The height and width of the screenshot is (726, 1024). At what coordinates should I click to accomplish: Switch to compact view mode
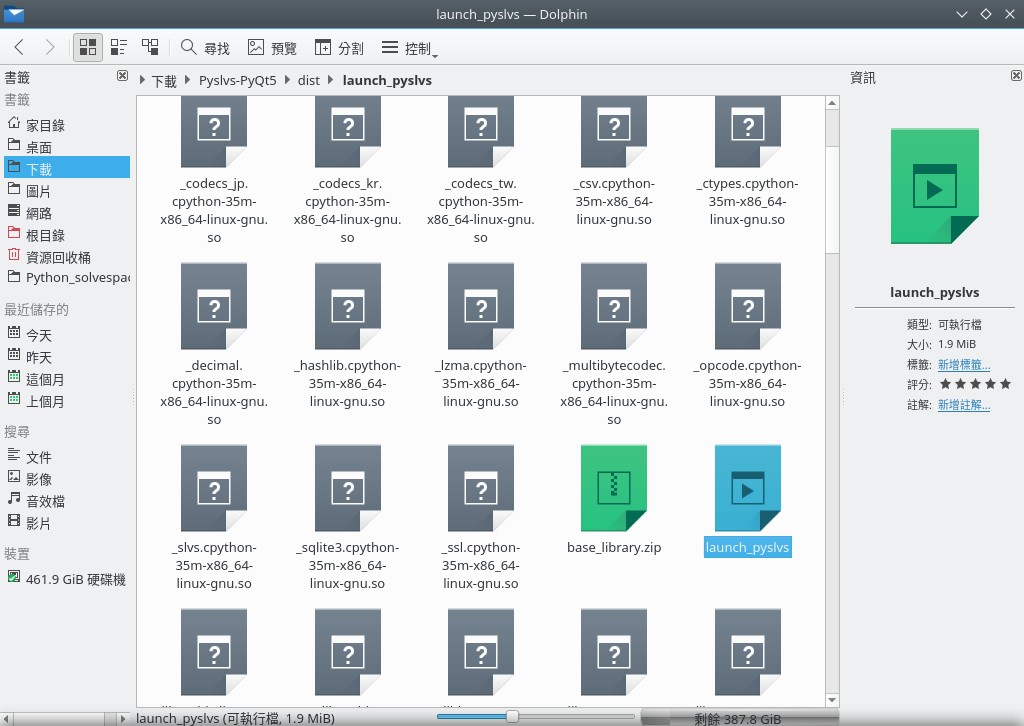point(119,47)
